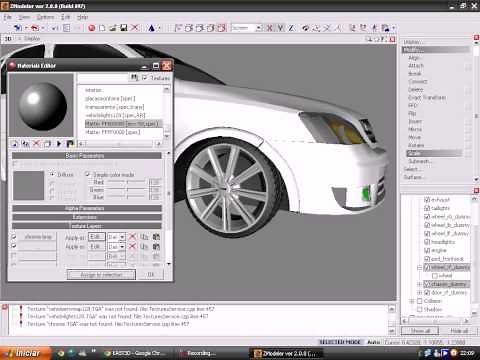Toggle the Textures checkbox in Materials Editor

pos(145,77)
